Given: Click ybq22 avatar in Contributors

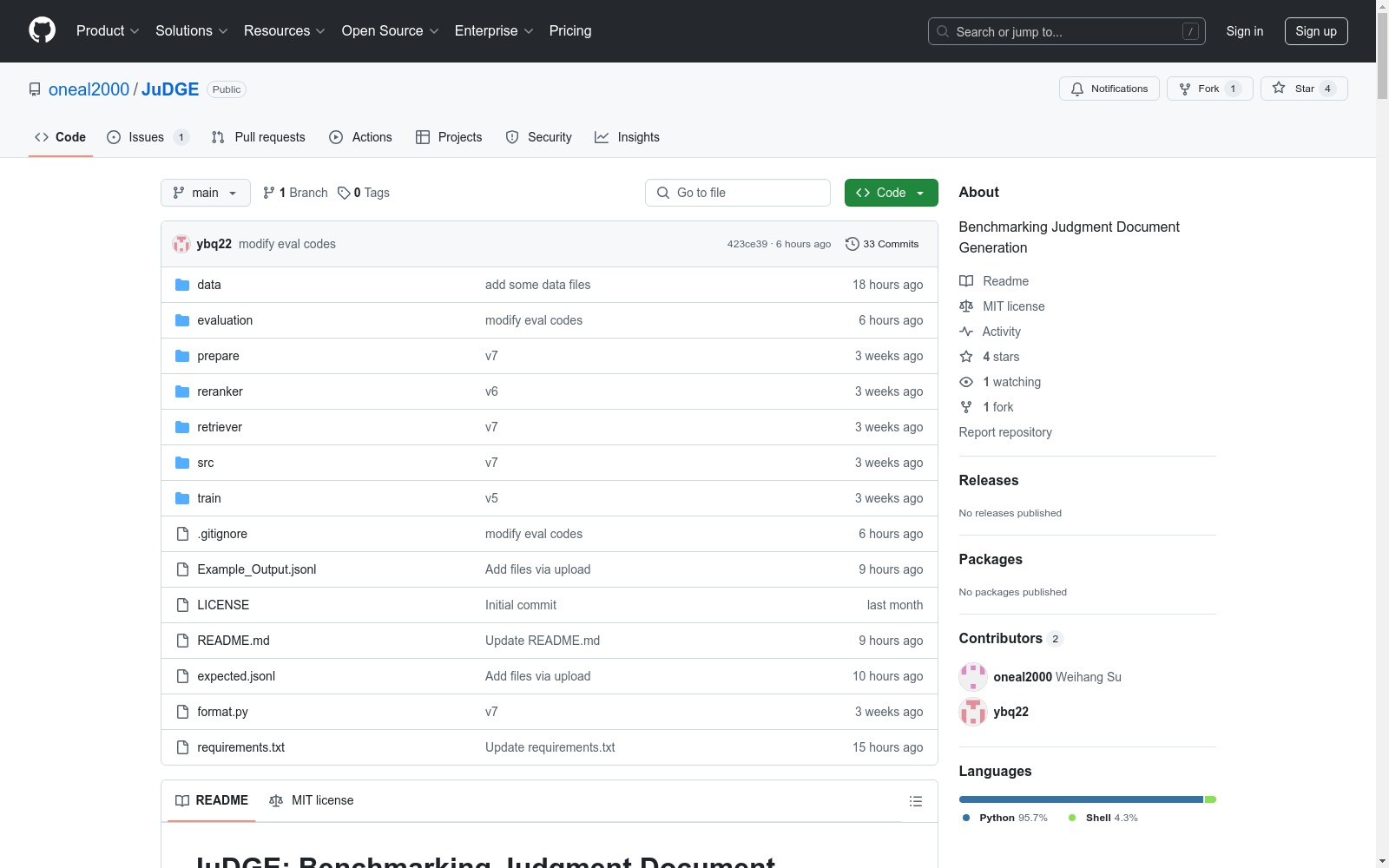Looking at the screenshot, I should [973, 712].
